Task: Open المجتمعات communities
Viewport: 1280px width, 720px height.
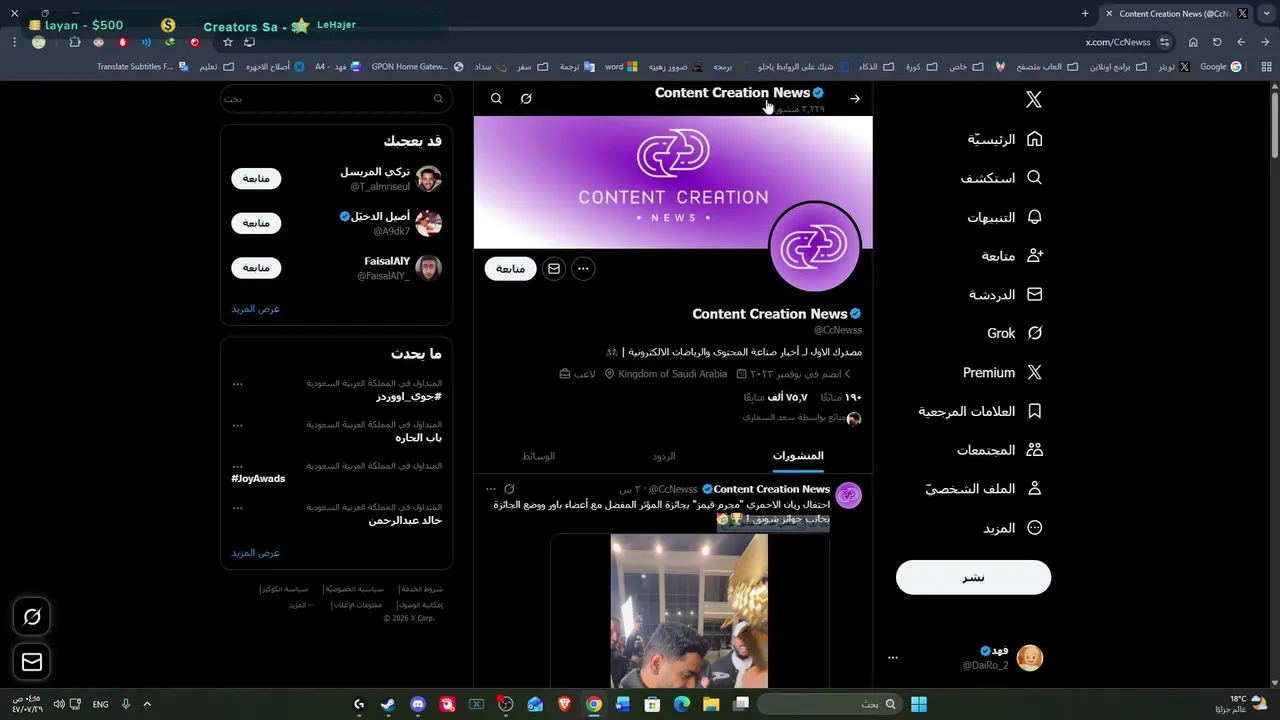Action: [999, 450]
